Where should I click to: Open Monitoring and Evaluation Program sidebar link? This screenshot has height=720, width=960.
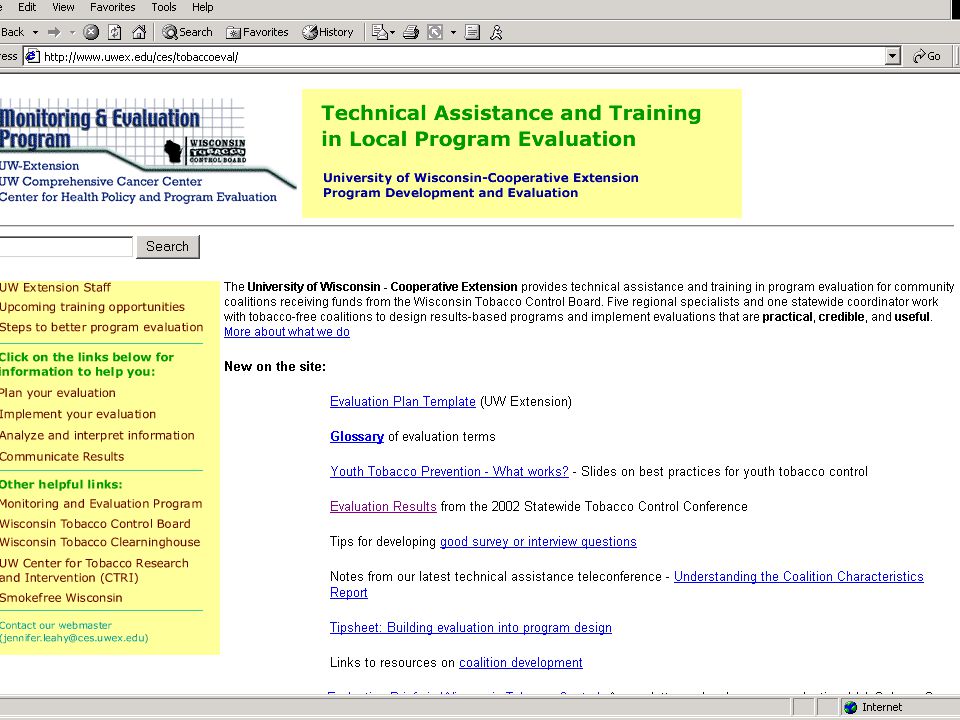pos(101,503)
